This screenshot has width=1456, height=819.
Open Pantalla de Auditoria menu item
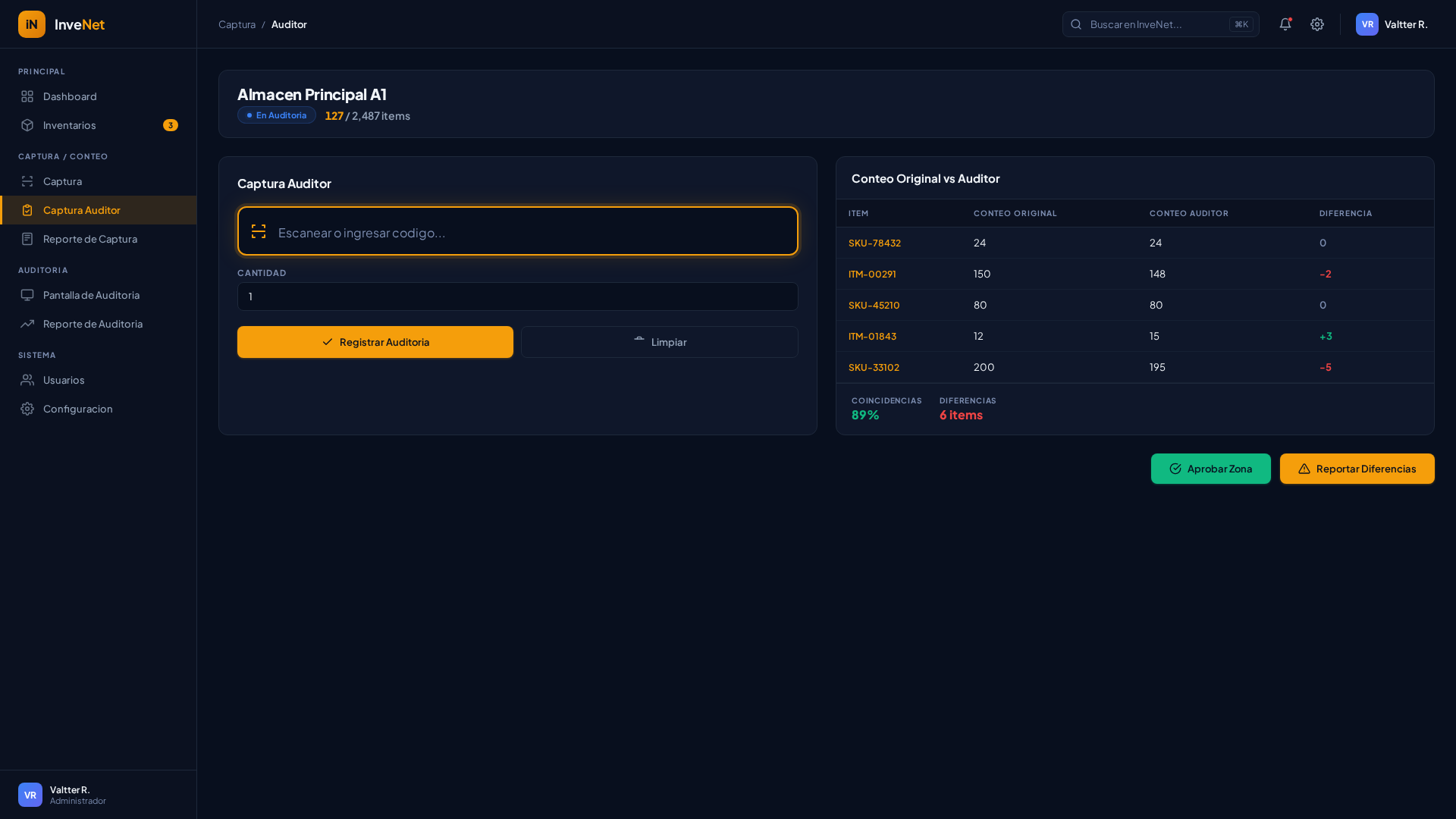tap(91, 295)
